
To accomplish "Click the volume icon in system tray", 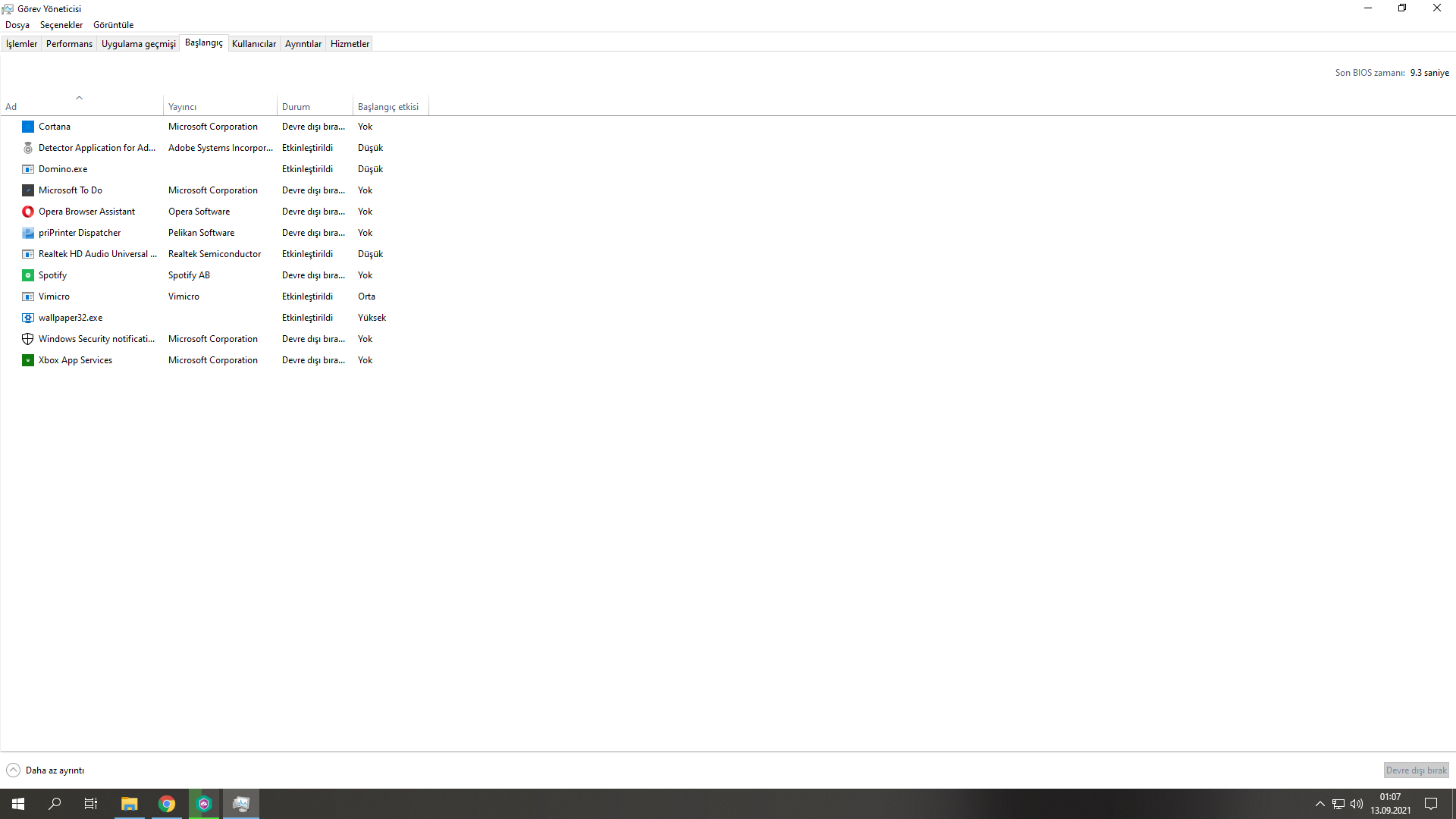I will [1357, 804].
